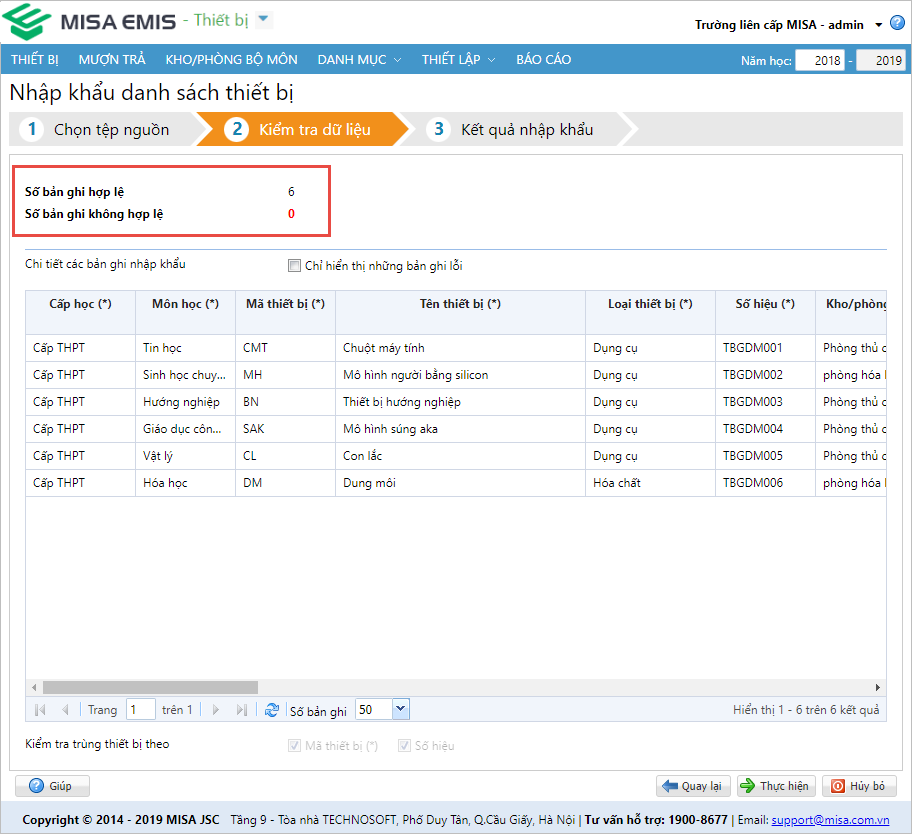912x834 pixels.
Task: Open help via top-right question mark icon
Action: [x=897, y=23]
